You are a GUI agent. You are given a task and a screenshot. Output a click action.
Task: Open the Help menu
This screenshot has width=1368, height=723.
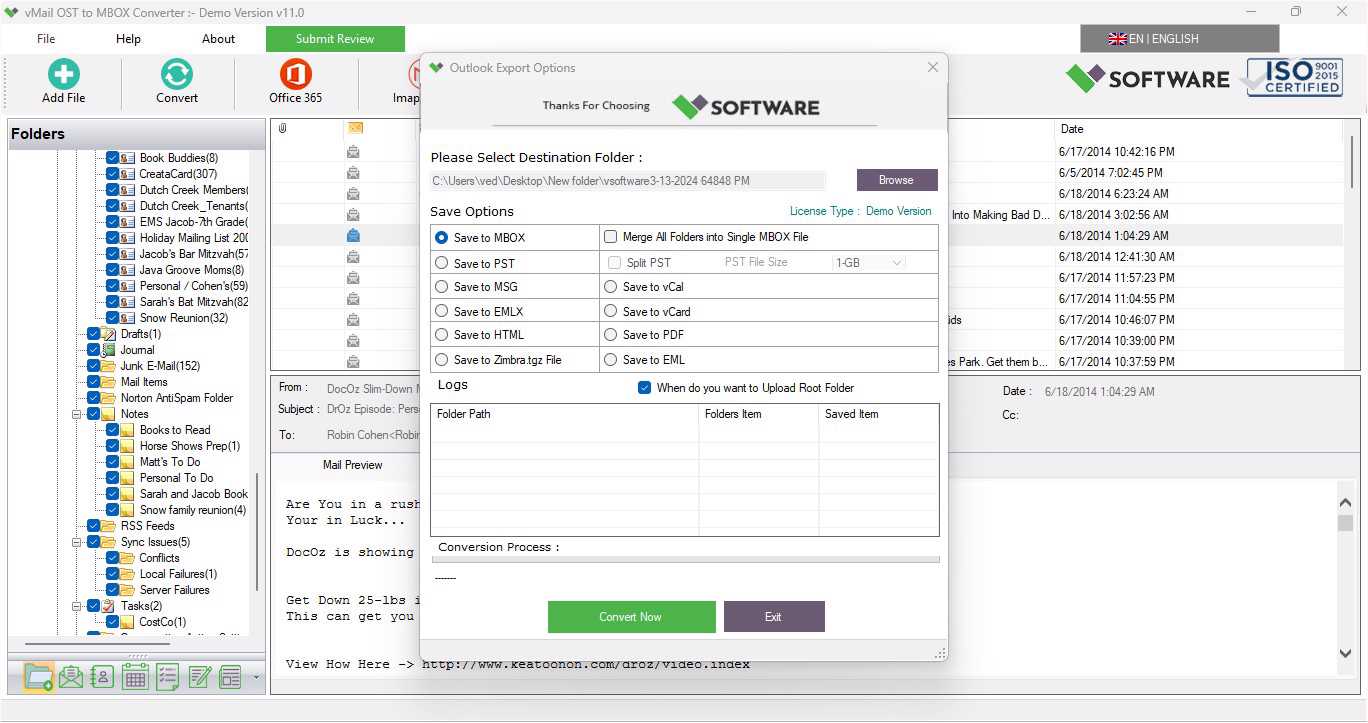pos(128,39)
